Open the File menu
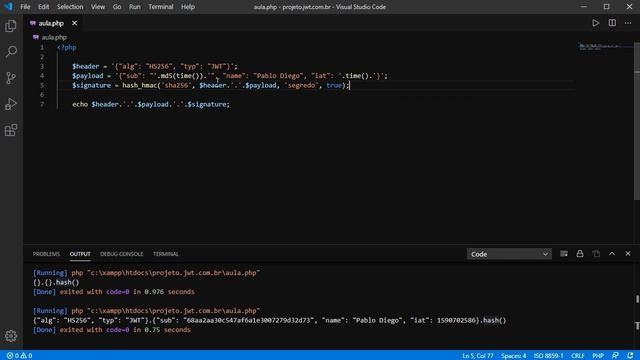The image size is (640, 360). pyautogui.click(x=25, y=7)
